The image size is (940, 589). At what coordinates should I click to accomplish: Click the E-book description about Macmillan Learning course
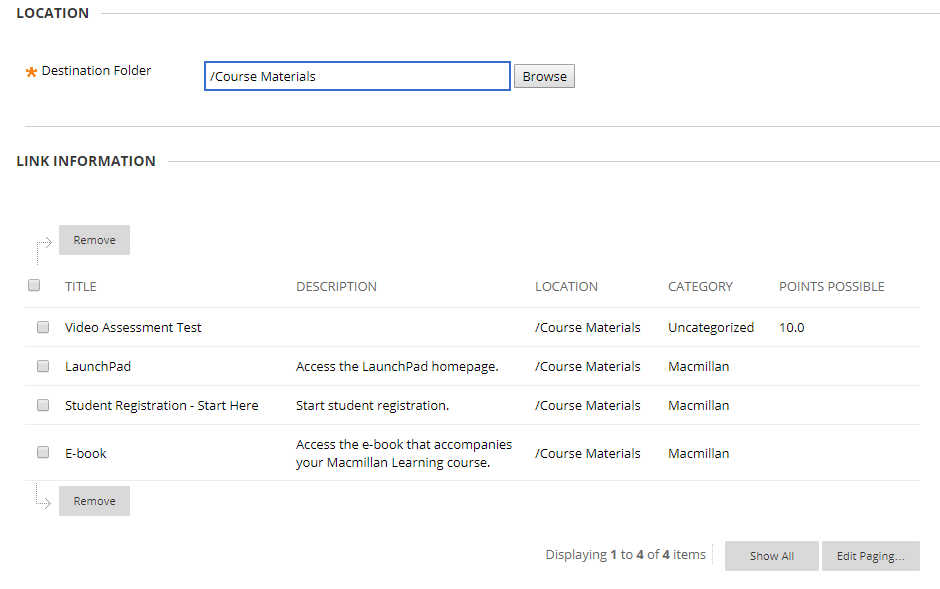point(404,454)
